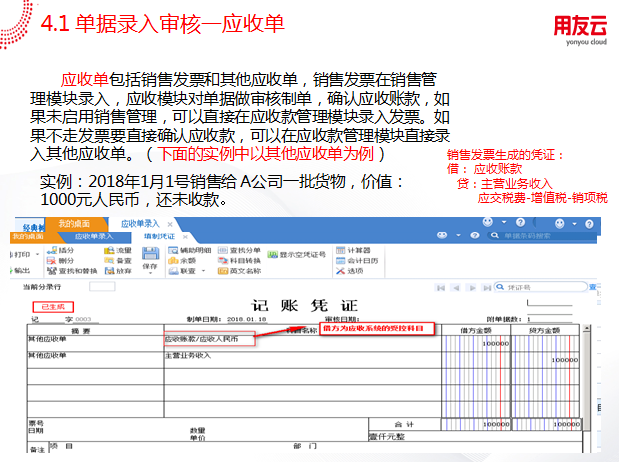The height and width of the screenshot is (462, 619).
Task: Click the 英文名称 English name icon
Action: point(223,271)
